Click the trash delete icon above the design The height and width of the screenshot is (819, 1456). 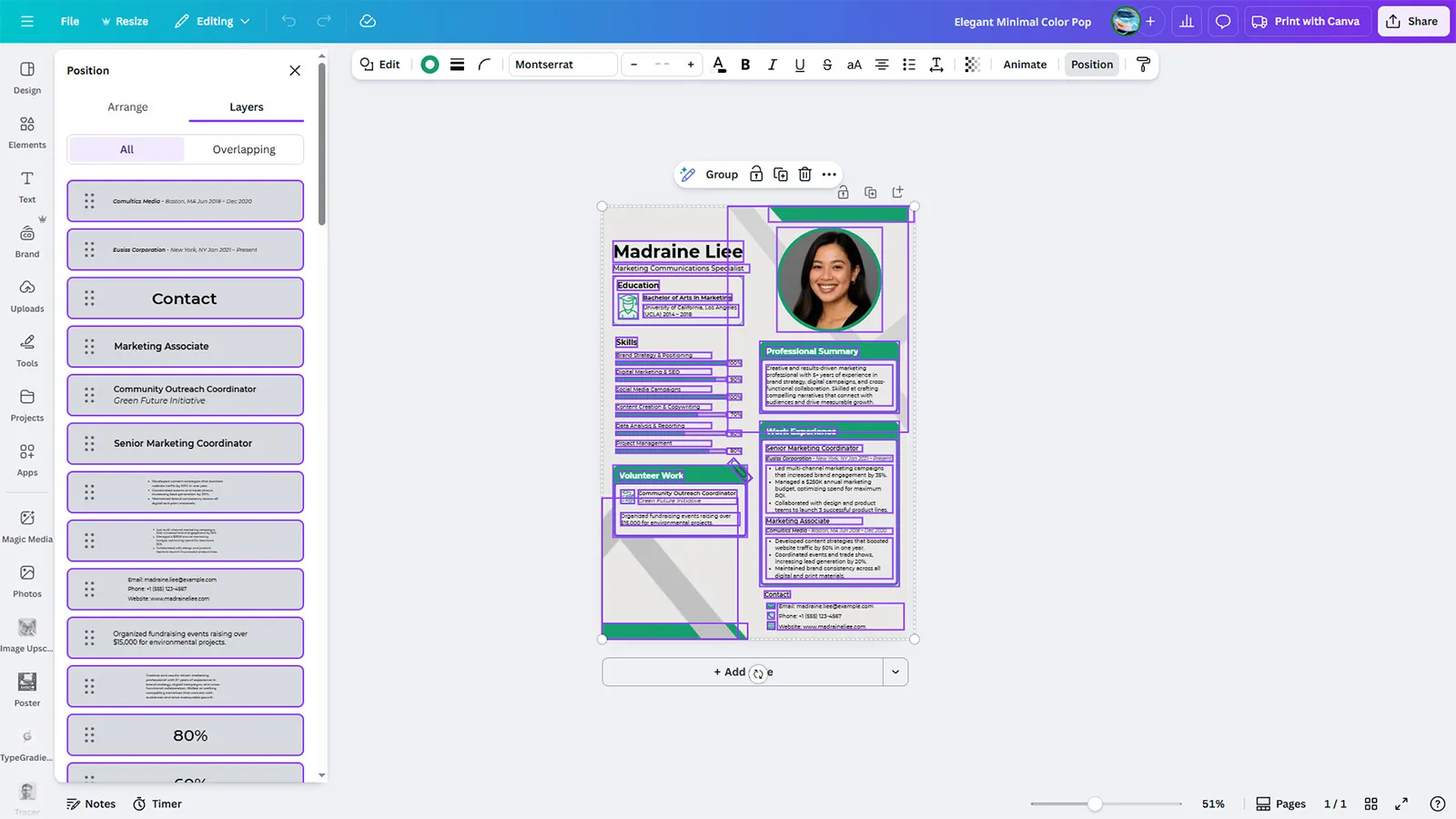point(804,175)
